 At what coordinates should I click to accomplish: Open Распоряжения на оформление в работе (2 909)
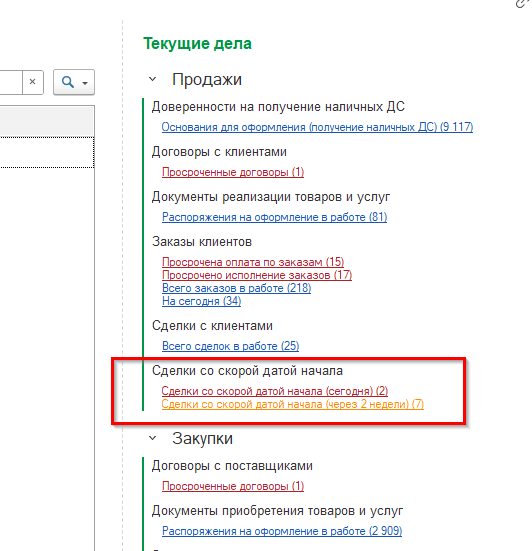point(282,531)
